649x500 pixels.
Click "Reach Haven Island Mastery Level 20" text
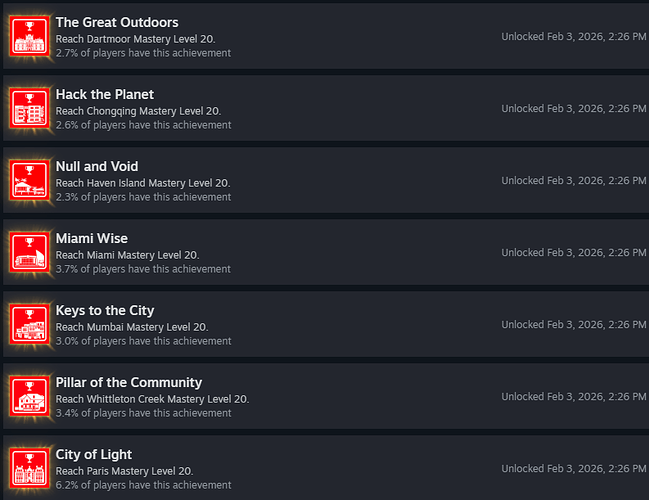[x=143, y=183]
